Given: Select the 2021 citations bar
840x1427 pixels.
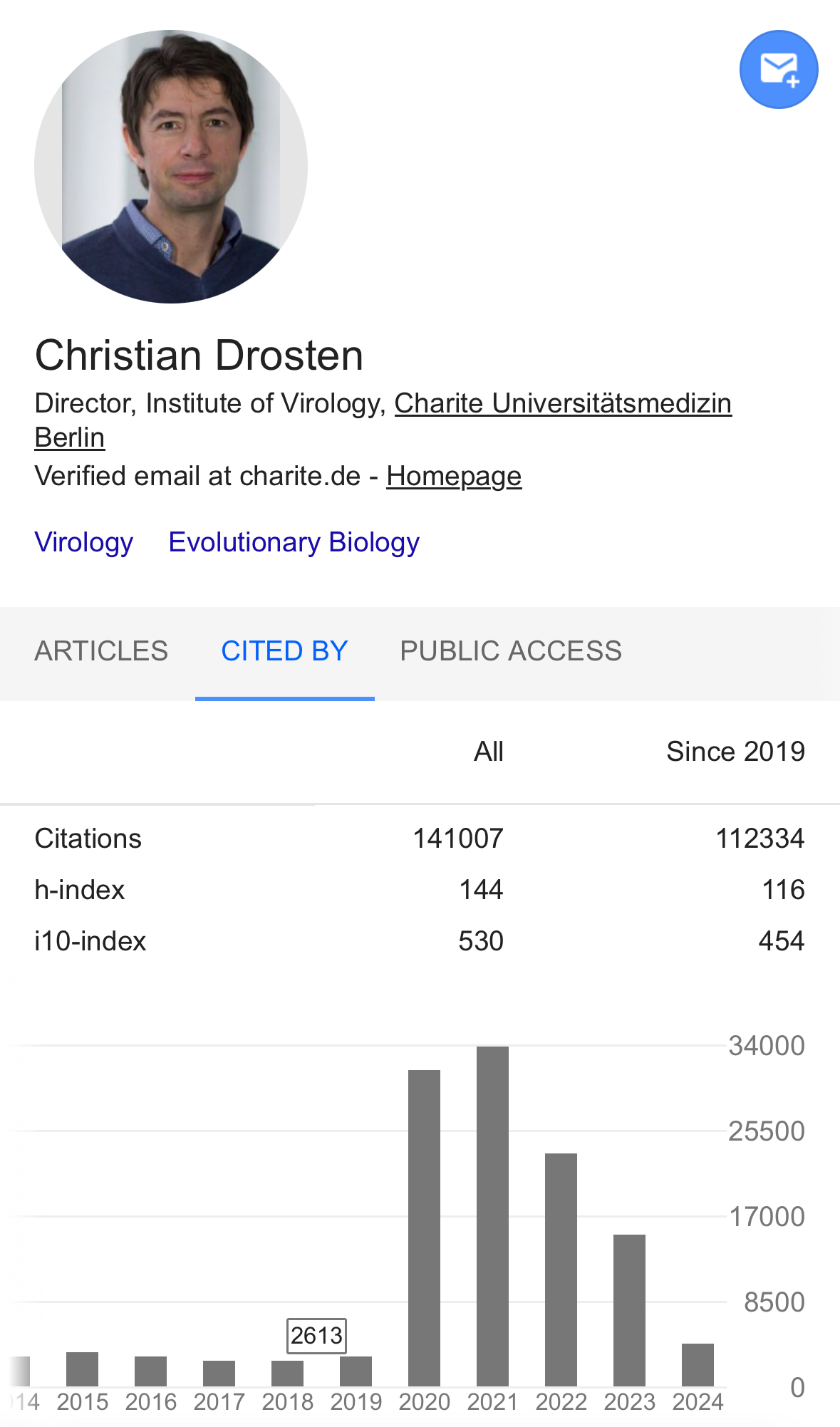Looking at the screenshot, I should pos(493,1216).
